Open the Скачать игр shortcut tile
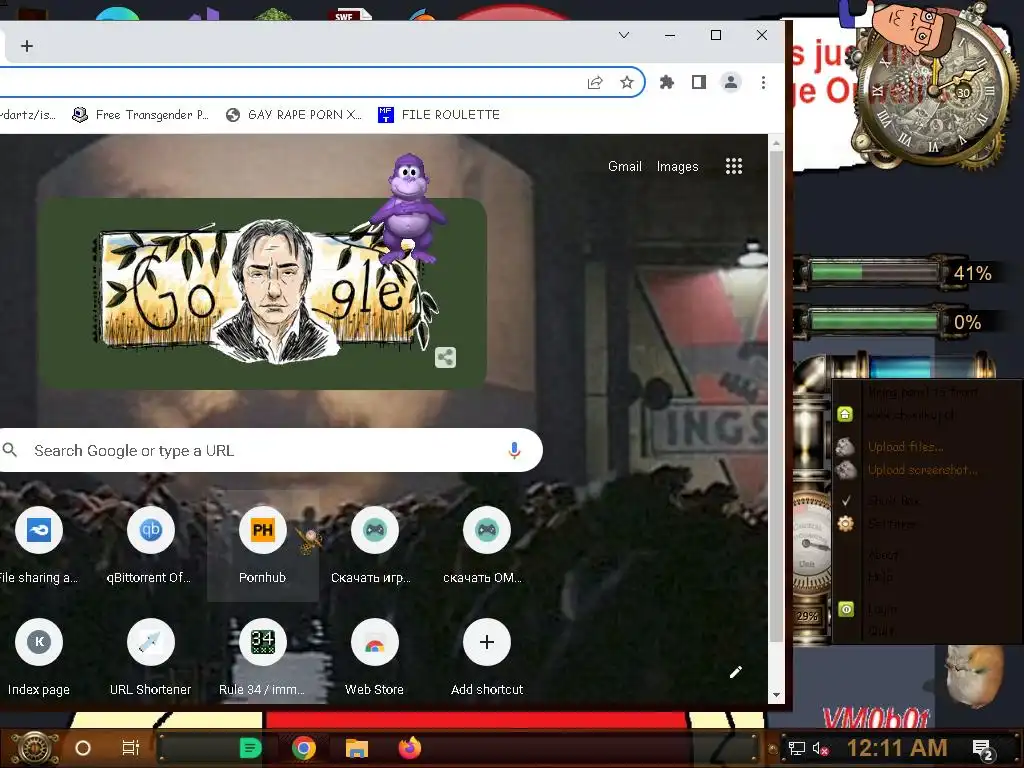 point(374,547)
